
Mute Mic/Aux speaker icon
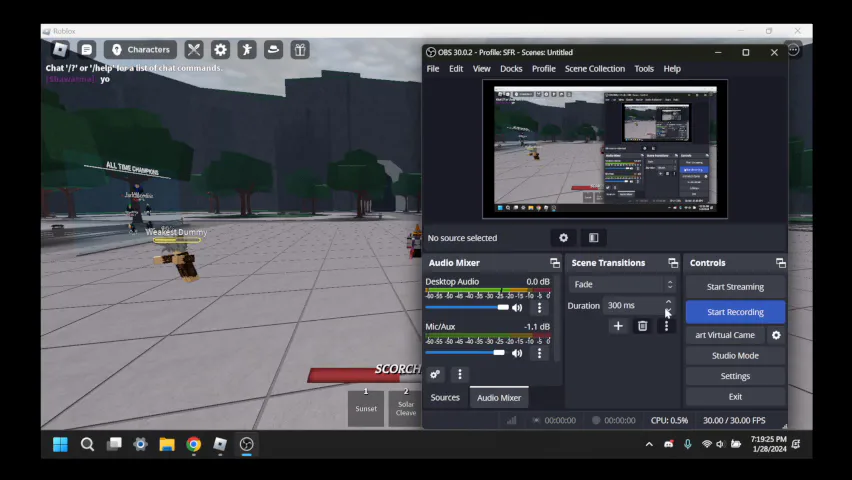(517, 353)
